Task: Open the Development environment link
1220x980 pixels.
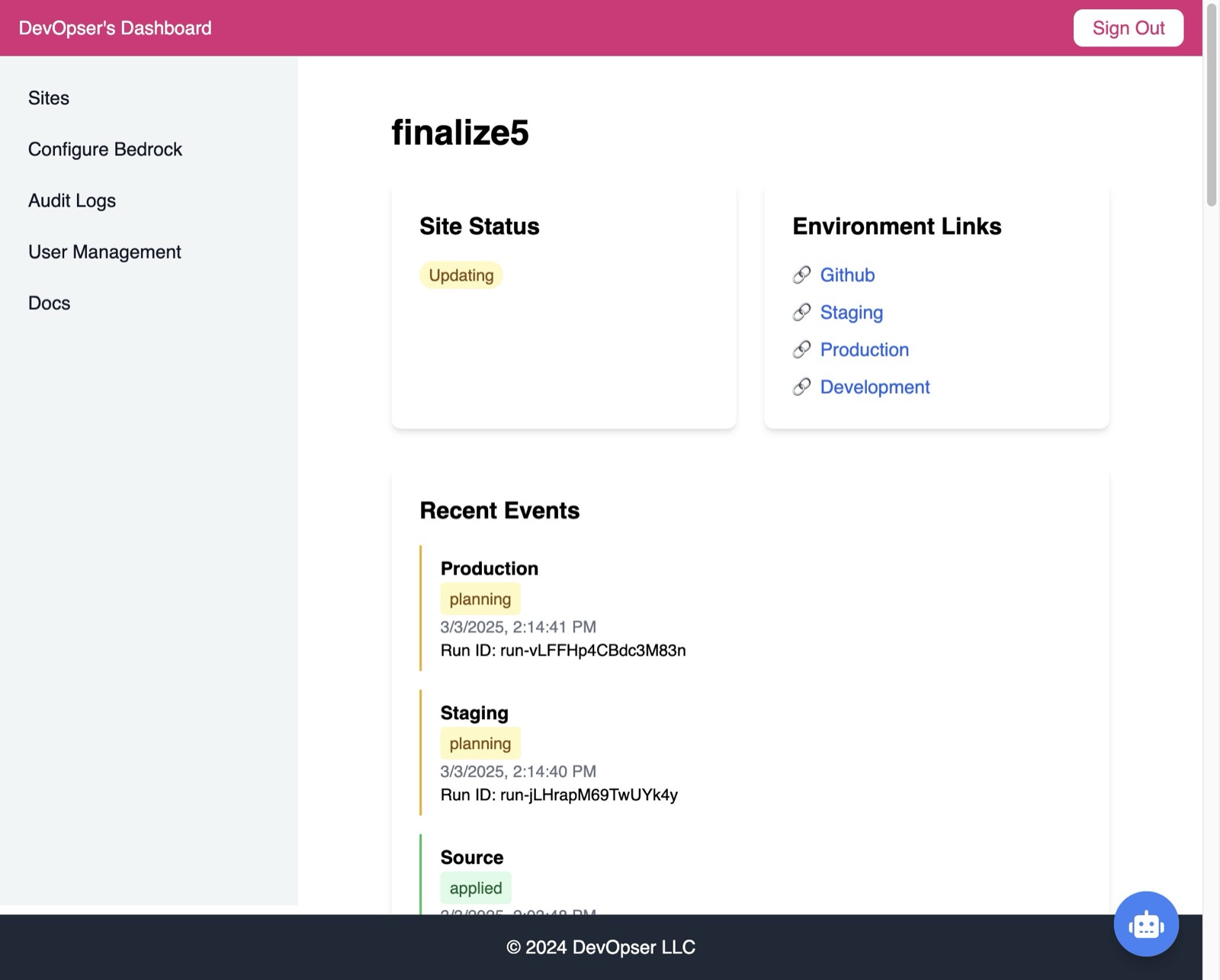Action: tap(875, 387)
